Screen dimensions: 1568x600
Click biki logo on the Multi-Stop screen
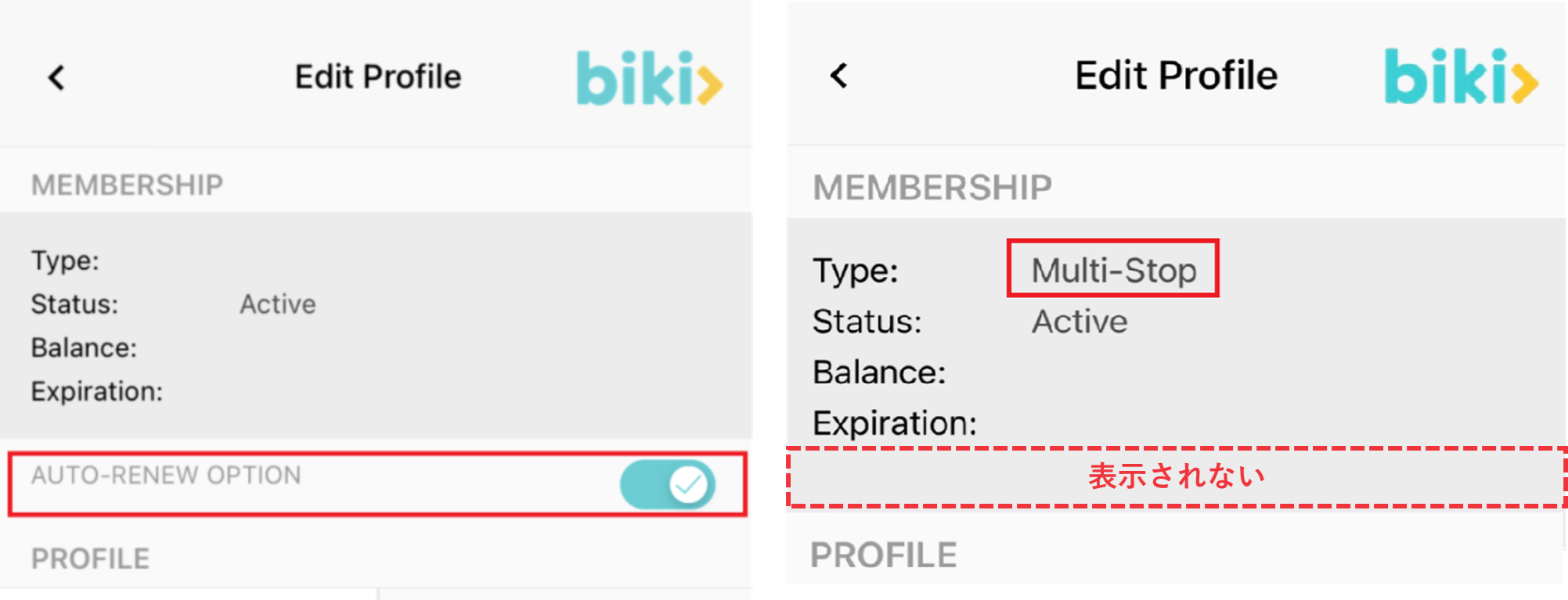(1460, 76)
